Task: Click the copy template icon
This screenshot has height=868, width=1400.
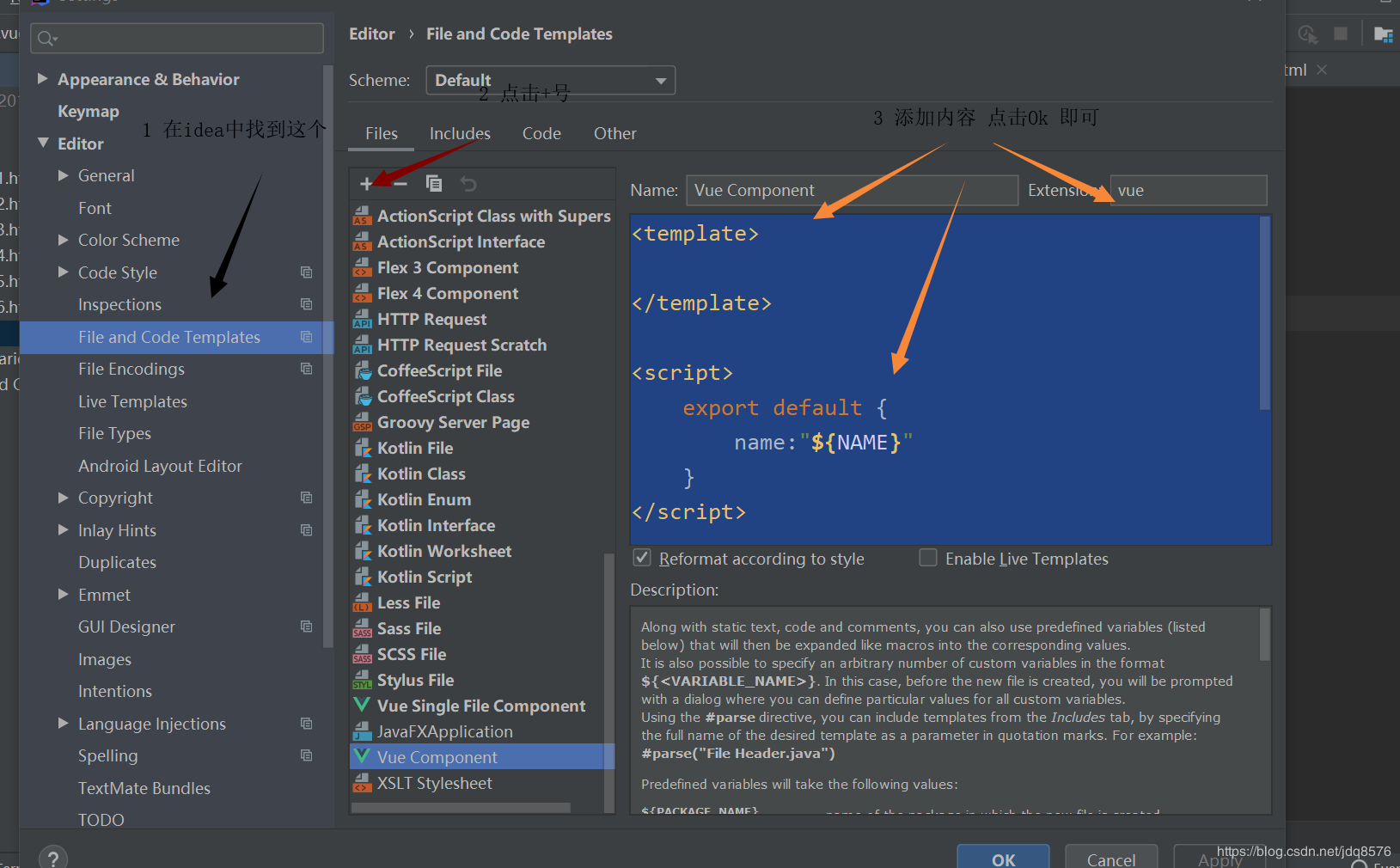Action: 434,183
